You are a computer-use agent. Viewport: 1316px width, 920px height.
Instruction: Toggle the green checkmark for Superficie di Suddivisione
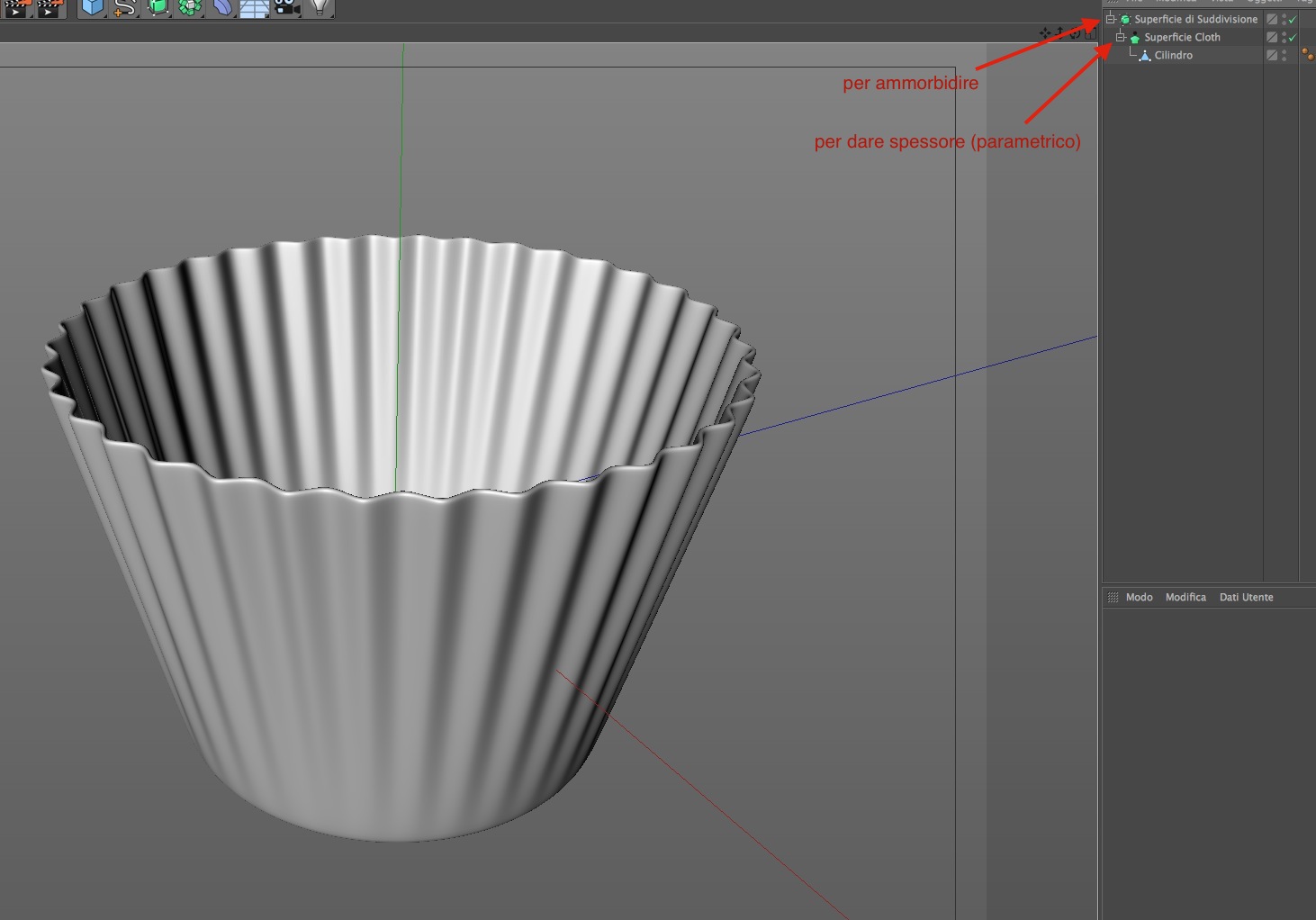pyautogui.click(x=1293, y=19)
